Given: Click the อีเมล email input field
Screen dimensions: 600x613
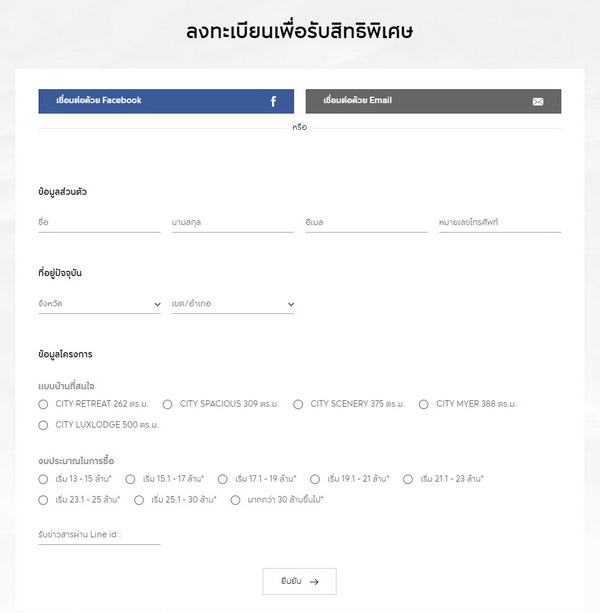Looking at the screenshot, I should [366, 221].
